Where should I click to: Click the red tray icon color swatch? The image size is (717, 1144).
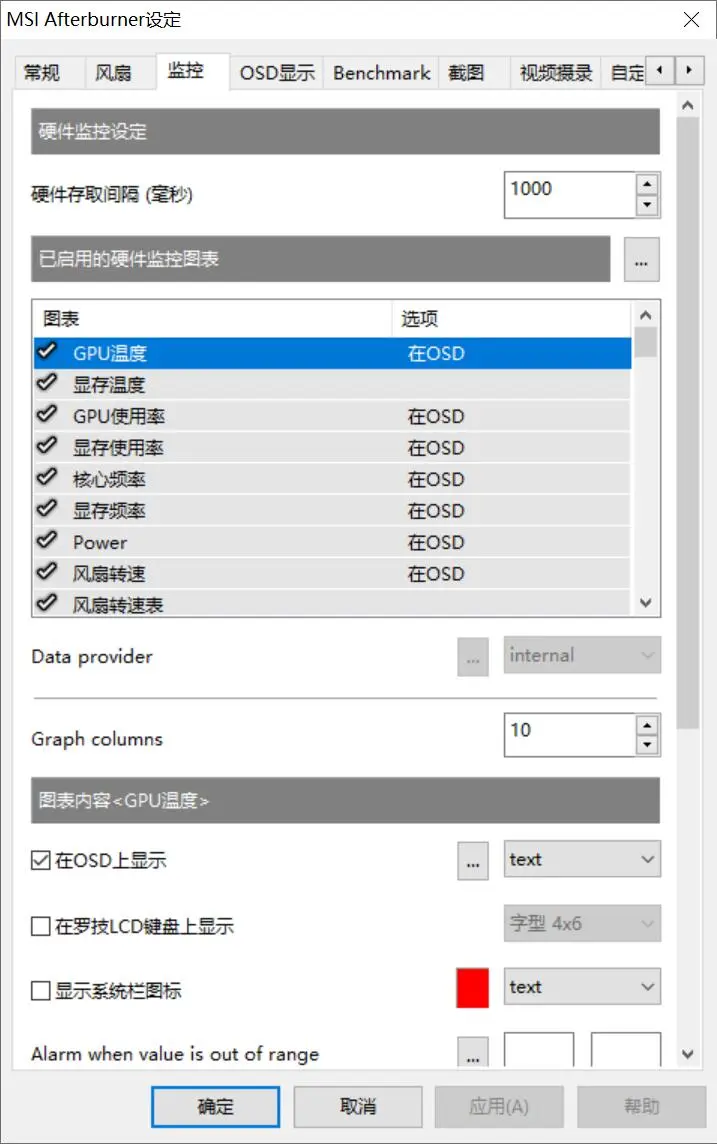[473, 988]
